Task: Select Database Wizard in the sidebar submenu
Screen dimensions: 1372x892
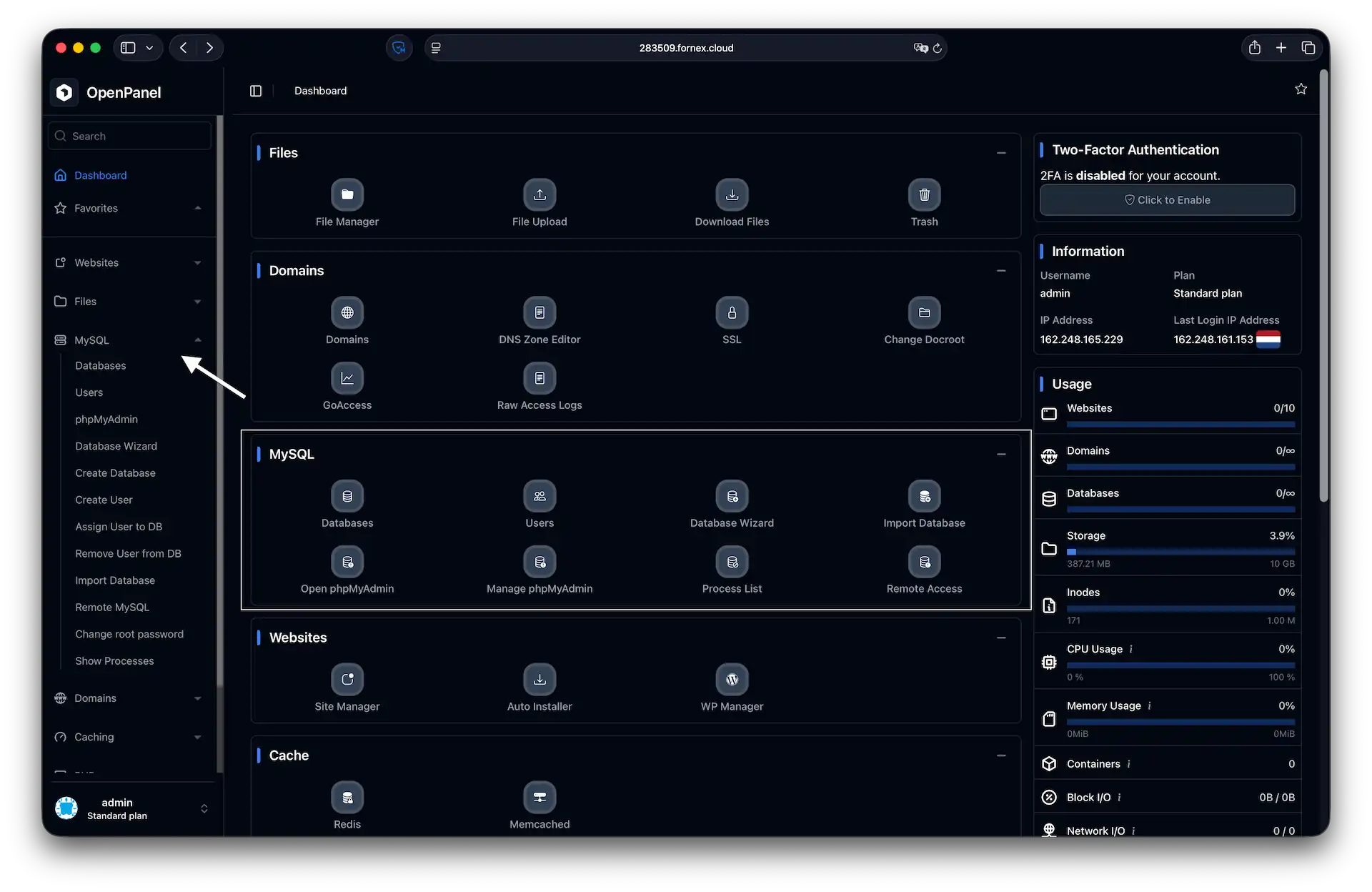Action: point(116,446)
